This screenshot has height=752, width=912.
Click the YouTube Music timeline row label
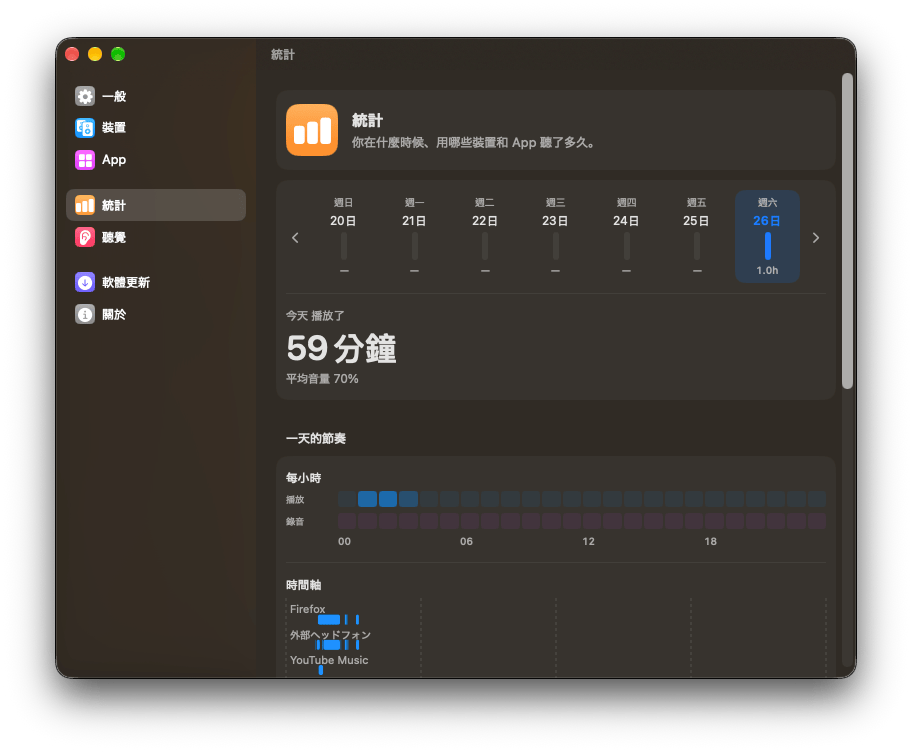pyautogui.click(x=329, y=660)
